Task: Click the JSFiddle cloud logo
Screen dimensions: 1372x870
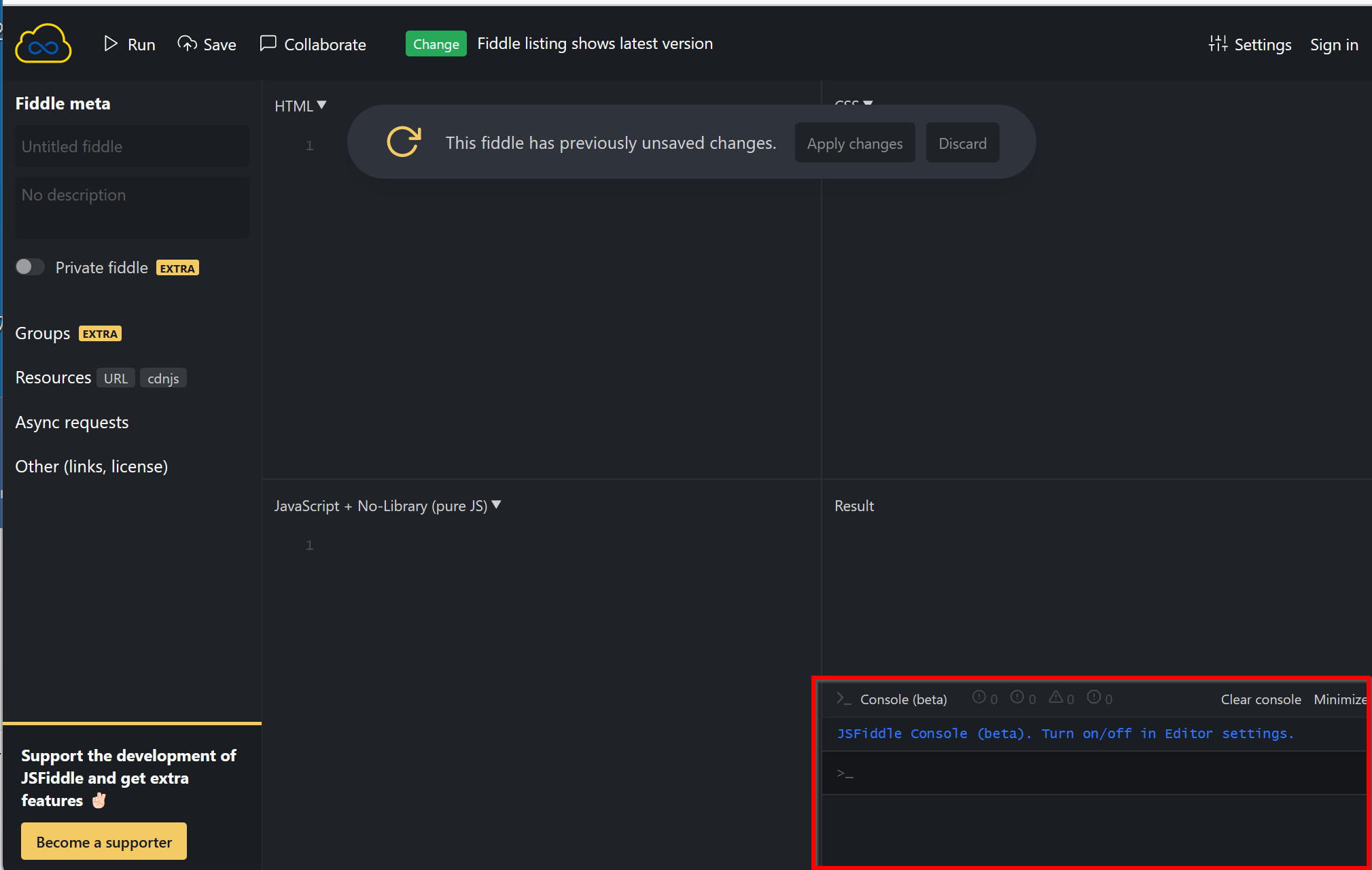Action: click(43, 43)
